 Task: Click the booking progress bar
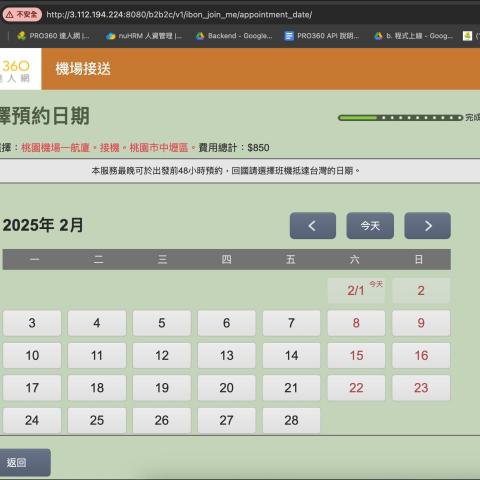pyautogui.click(x=400, y=118)
